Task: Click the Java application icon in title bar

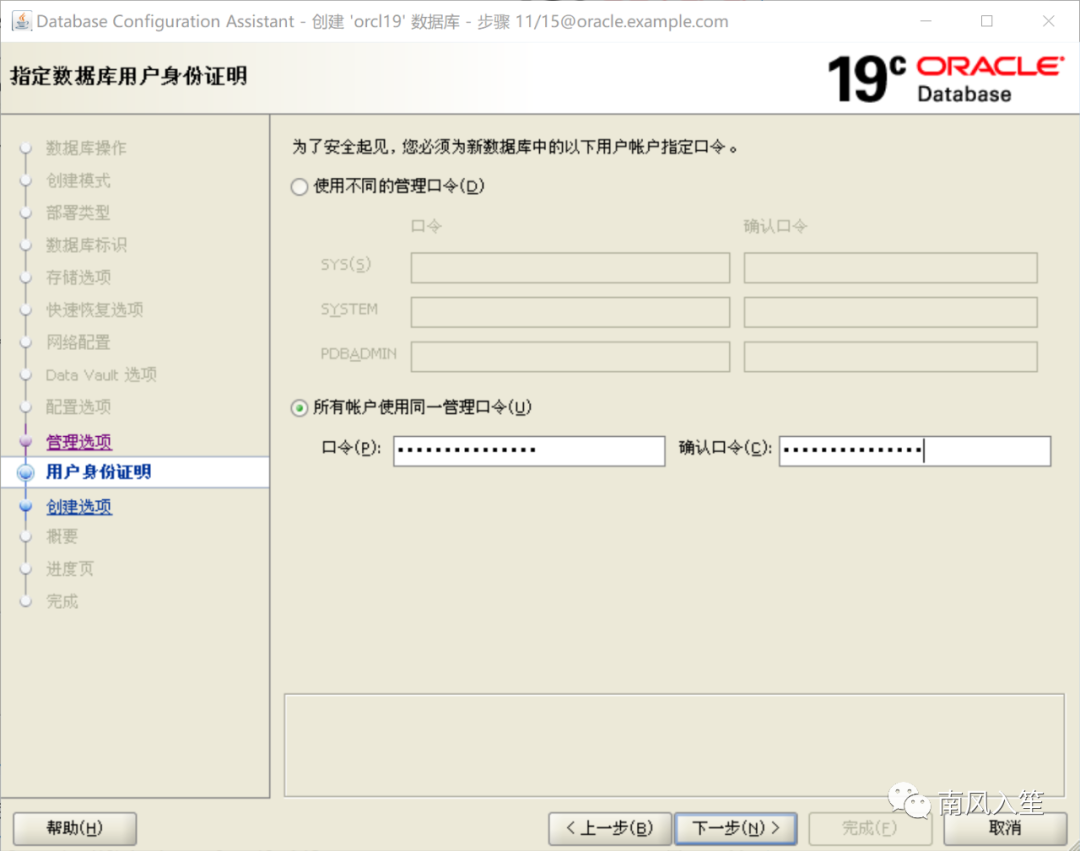Action: tap(21, 21)
